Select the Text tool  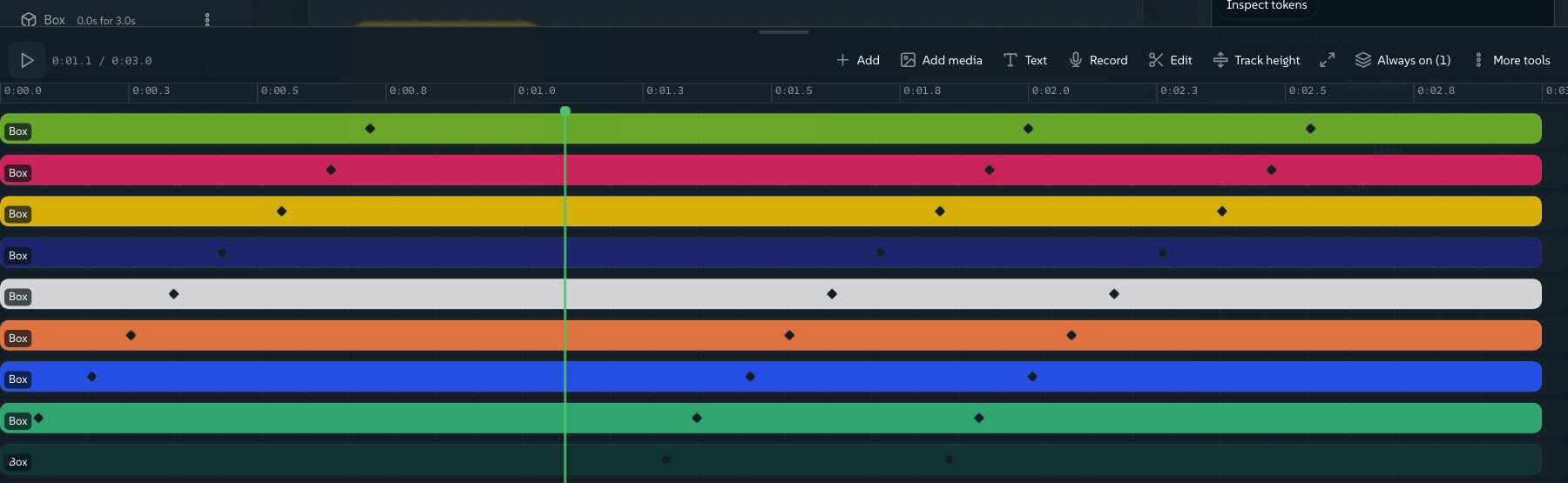1024,60
